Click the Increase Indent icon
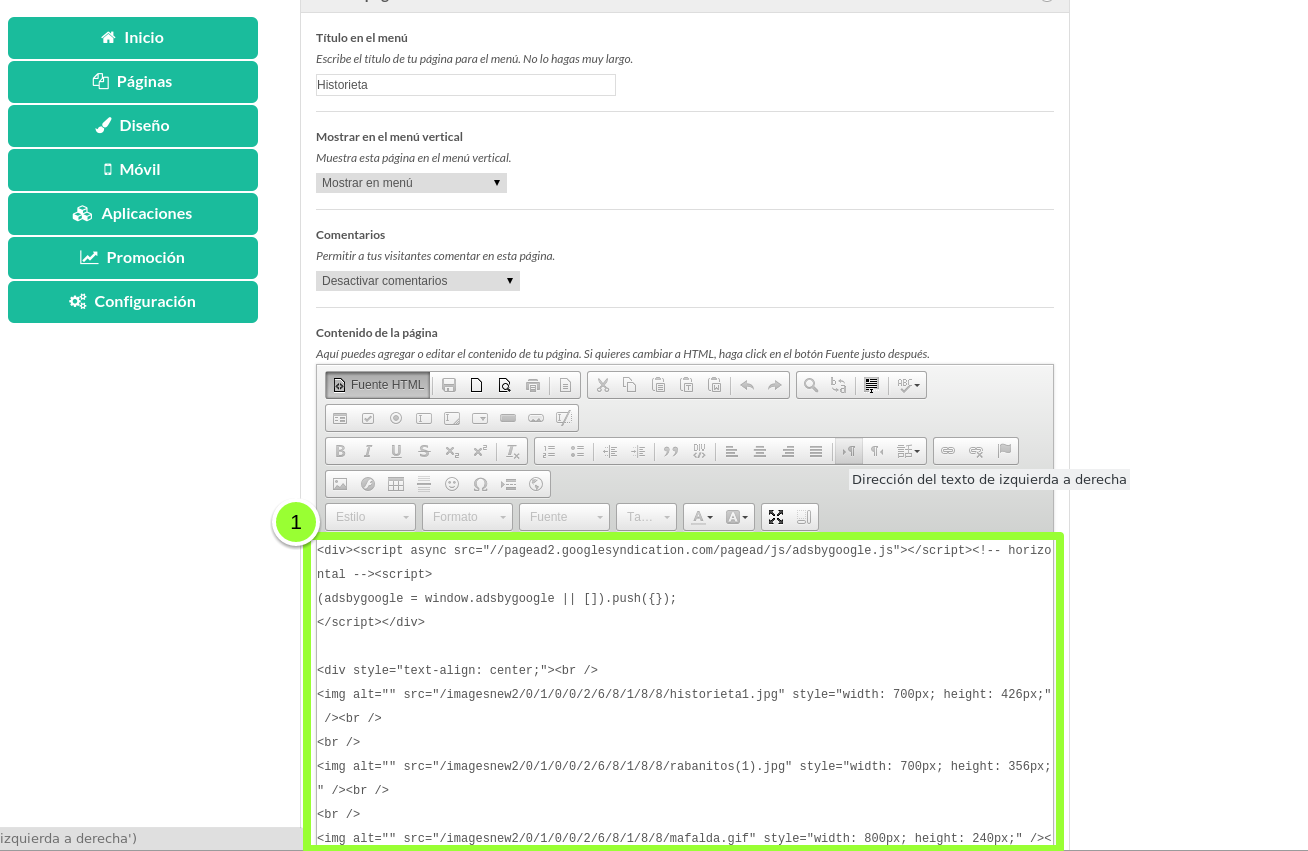This screenshot has height=851, width=1308. 638,451
